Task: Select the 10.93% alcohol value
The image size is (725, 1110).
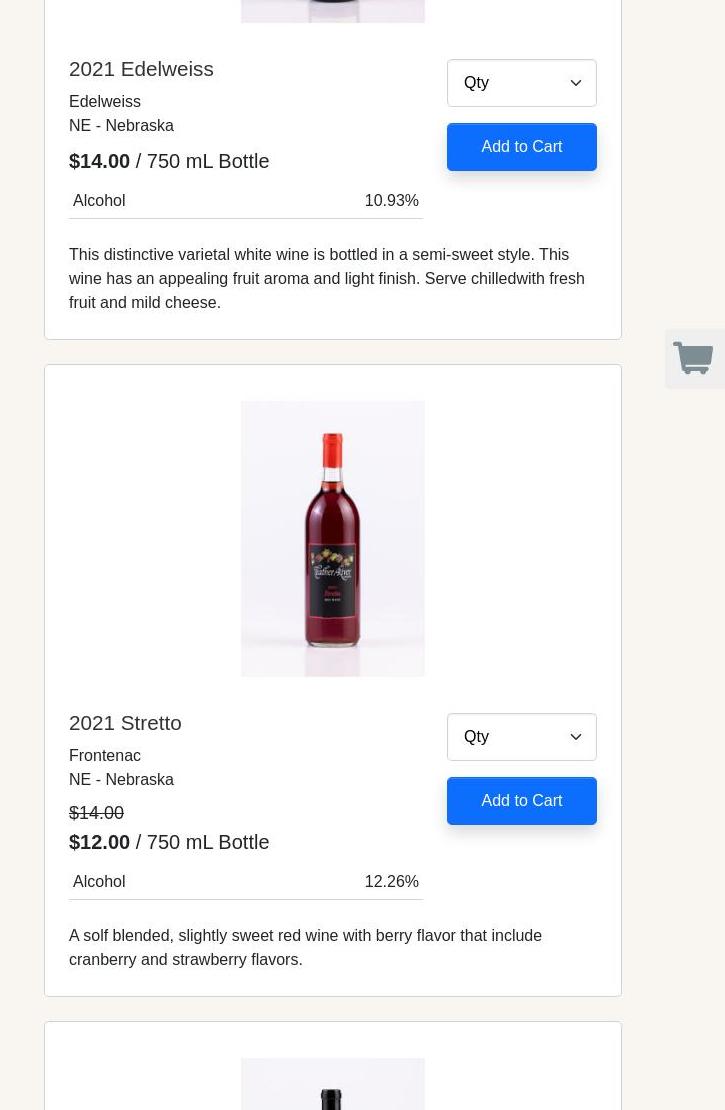Action: 391,201
